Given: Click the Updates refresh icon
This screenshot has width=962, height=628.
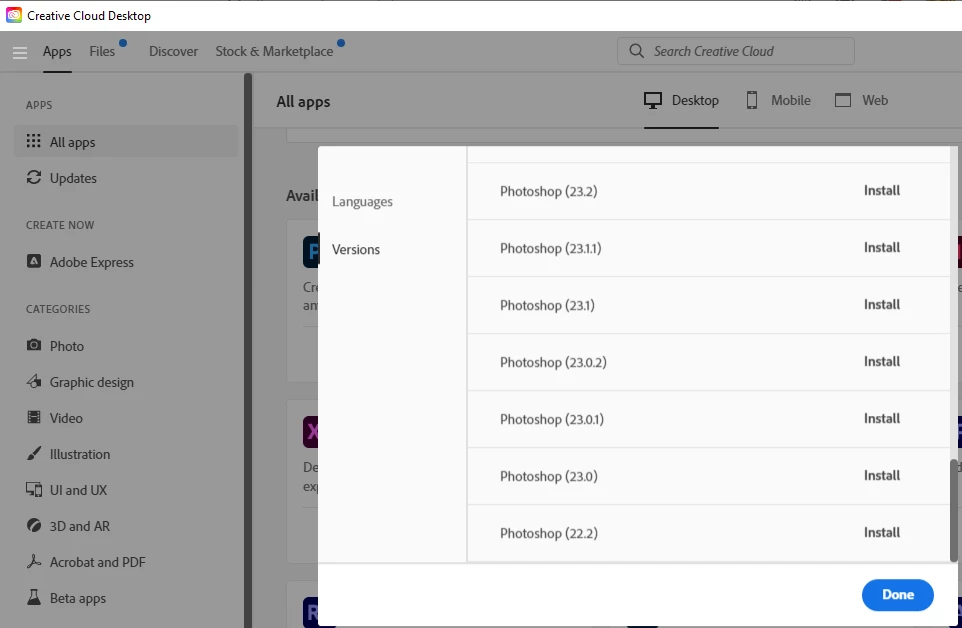Looking at the screenshot, I should pyautogui.click(x=34, y=177).
